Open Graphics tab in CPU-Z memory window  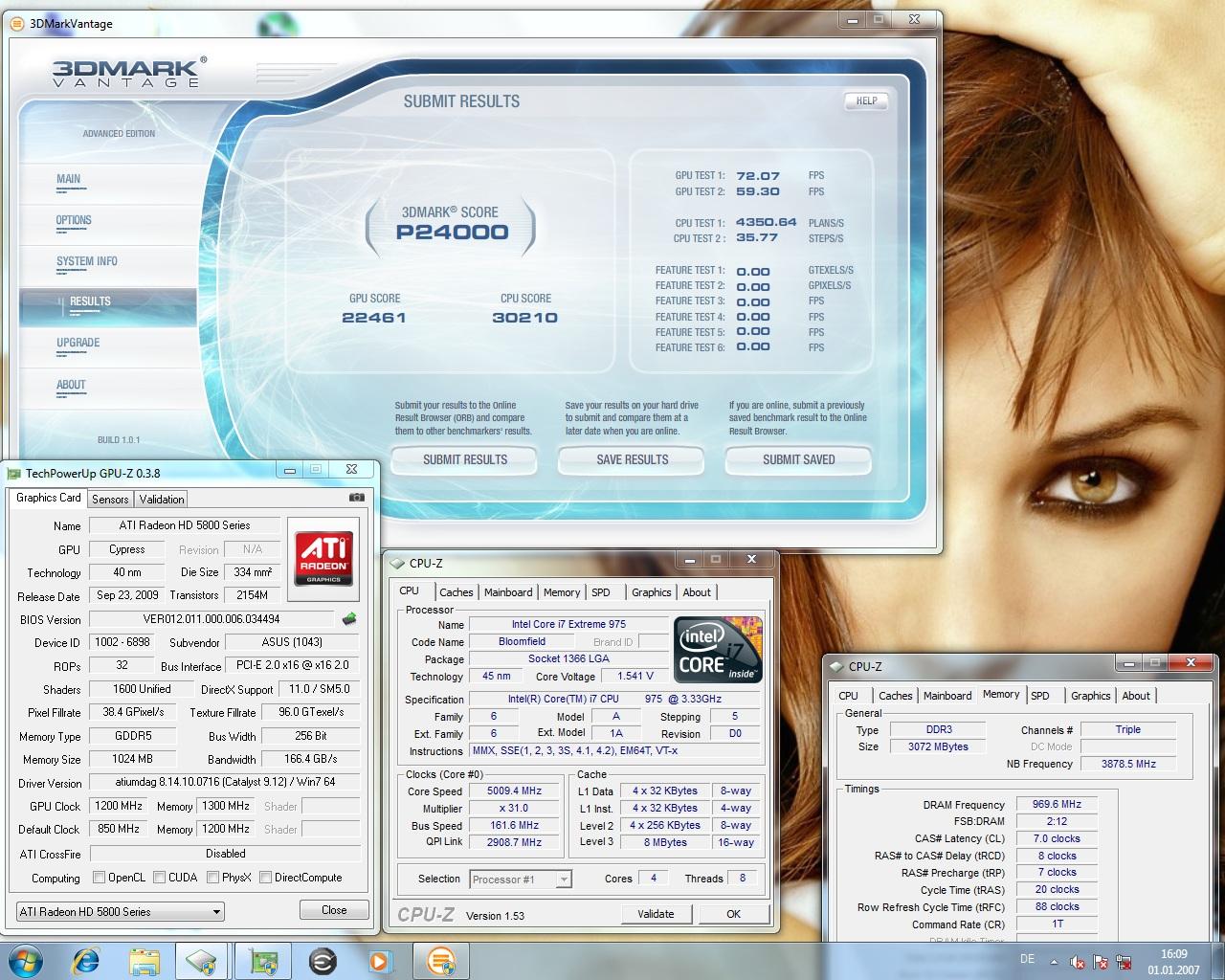click(1091, 696)
